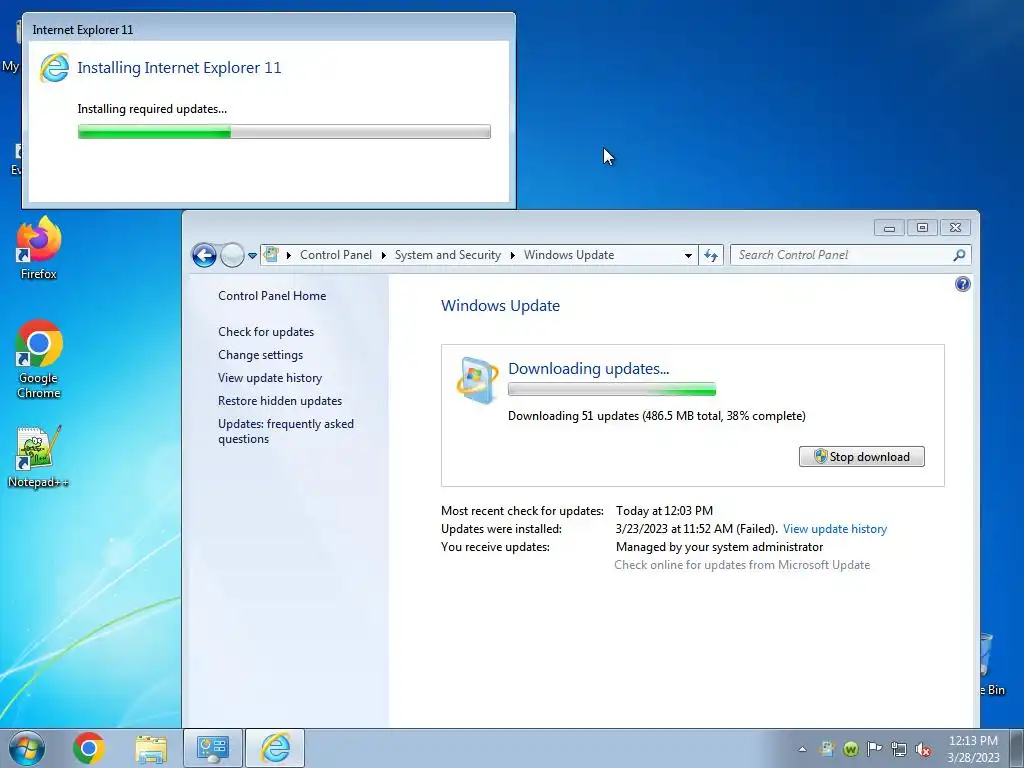Viewport: 1024px width, 768px height.
Task: Open Updates: frequently asked questions link
Action: tap(286, 431)
